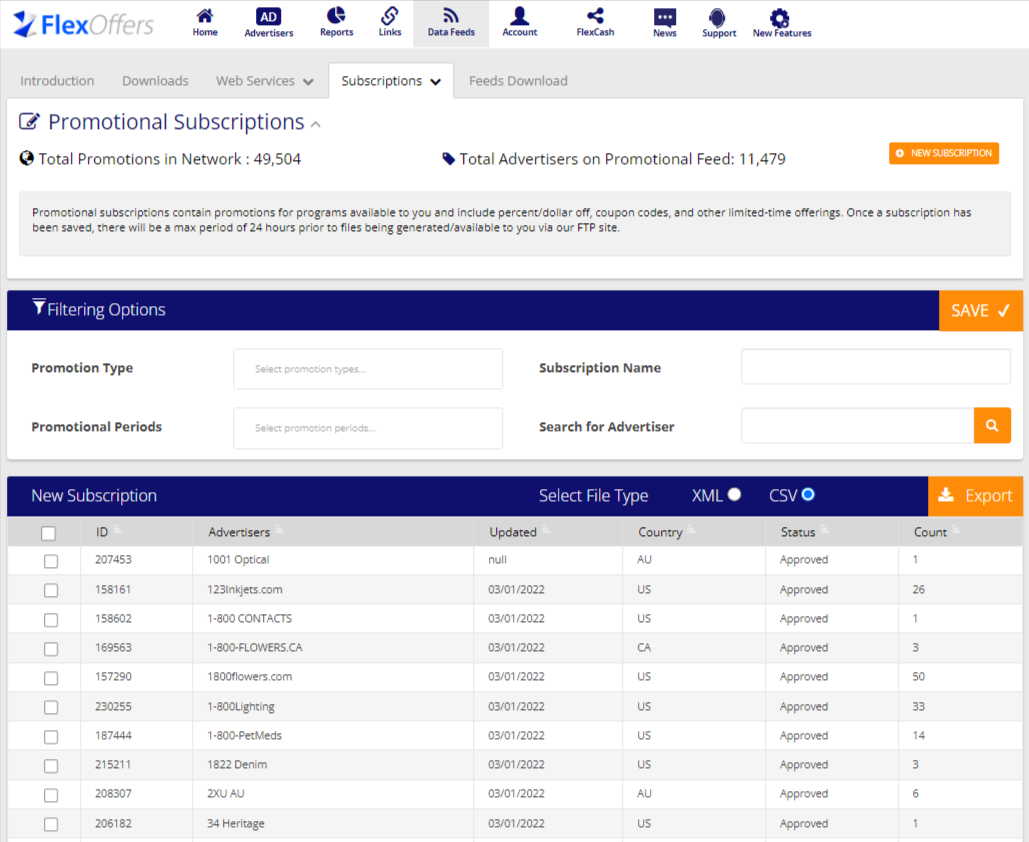The width and height of the screenshot is (1029, 842).
Task: Click the edit pencil icon beside Promotional Subscriptions
Action: (29, 122)
